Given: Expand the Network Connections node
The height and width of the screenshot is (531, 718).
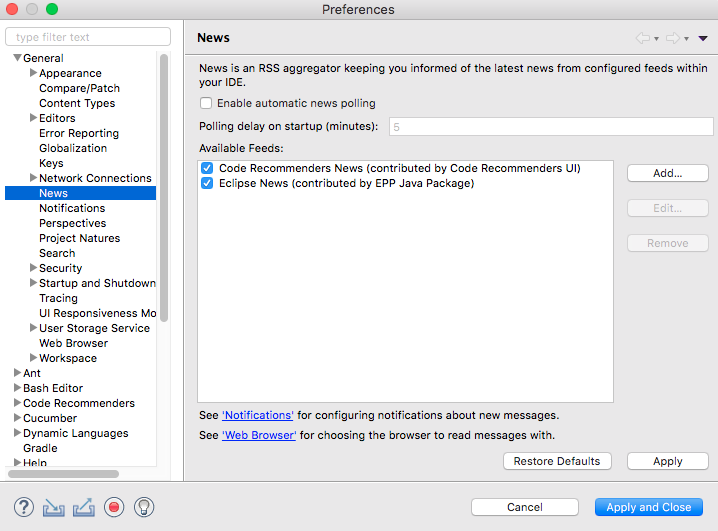Looking at the screenshot, I should (x=33, y=178).
